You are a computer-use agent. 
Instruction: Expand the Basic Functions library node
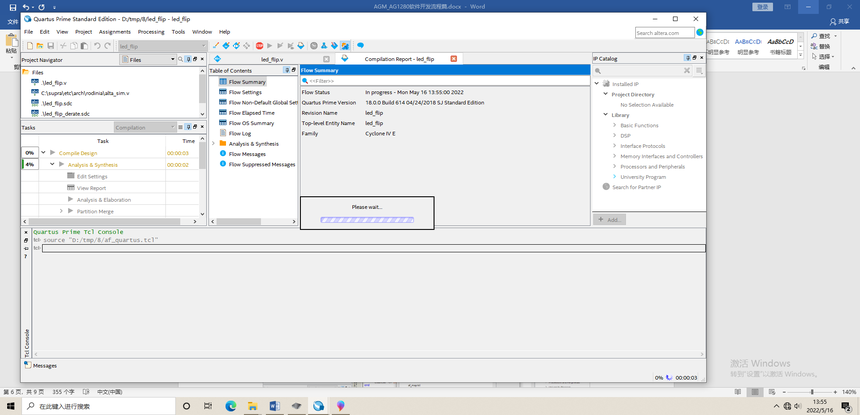[614, 126]
